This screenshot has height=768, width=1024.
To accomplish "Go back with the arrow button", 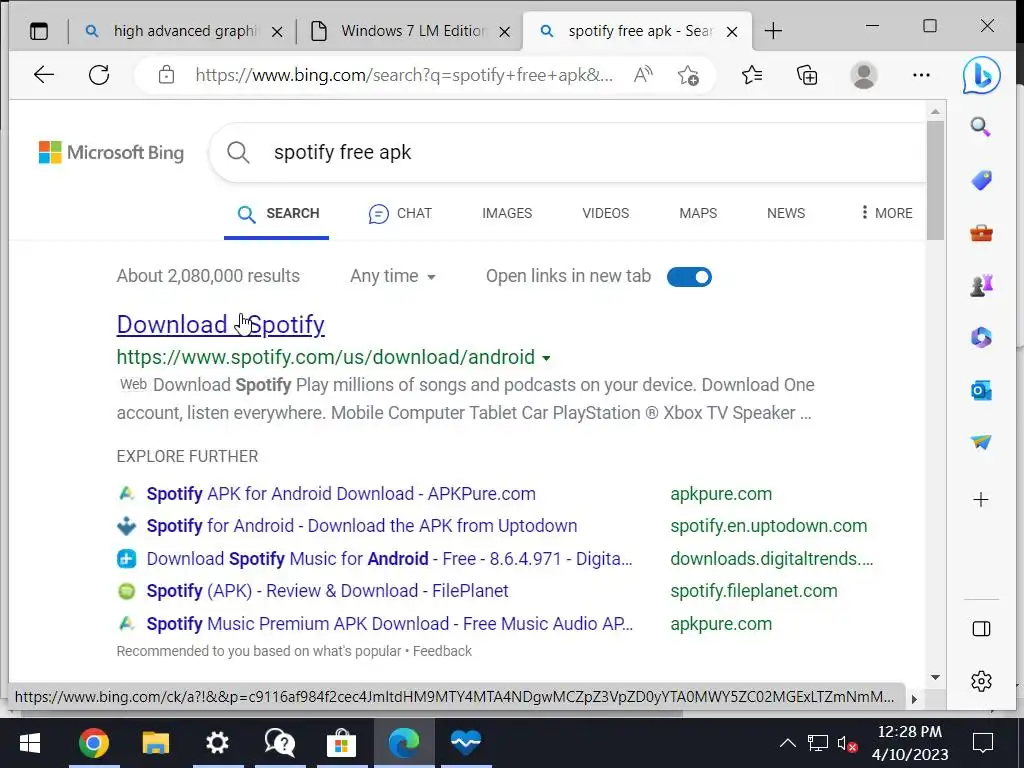I will tap(44, 75).
